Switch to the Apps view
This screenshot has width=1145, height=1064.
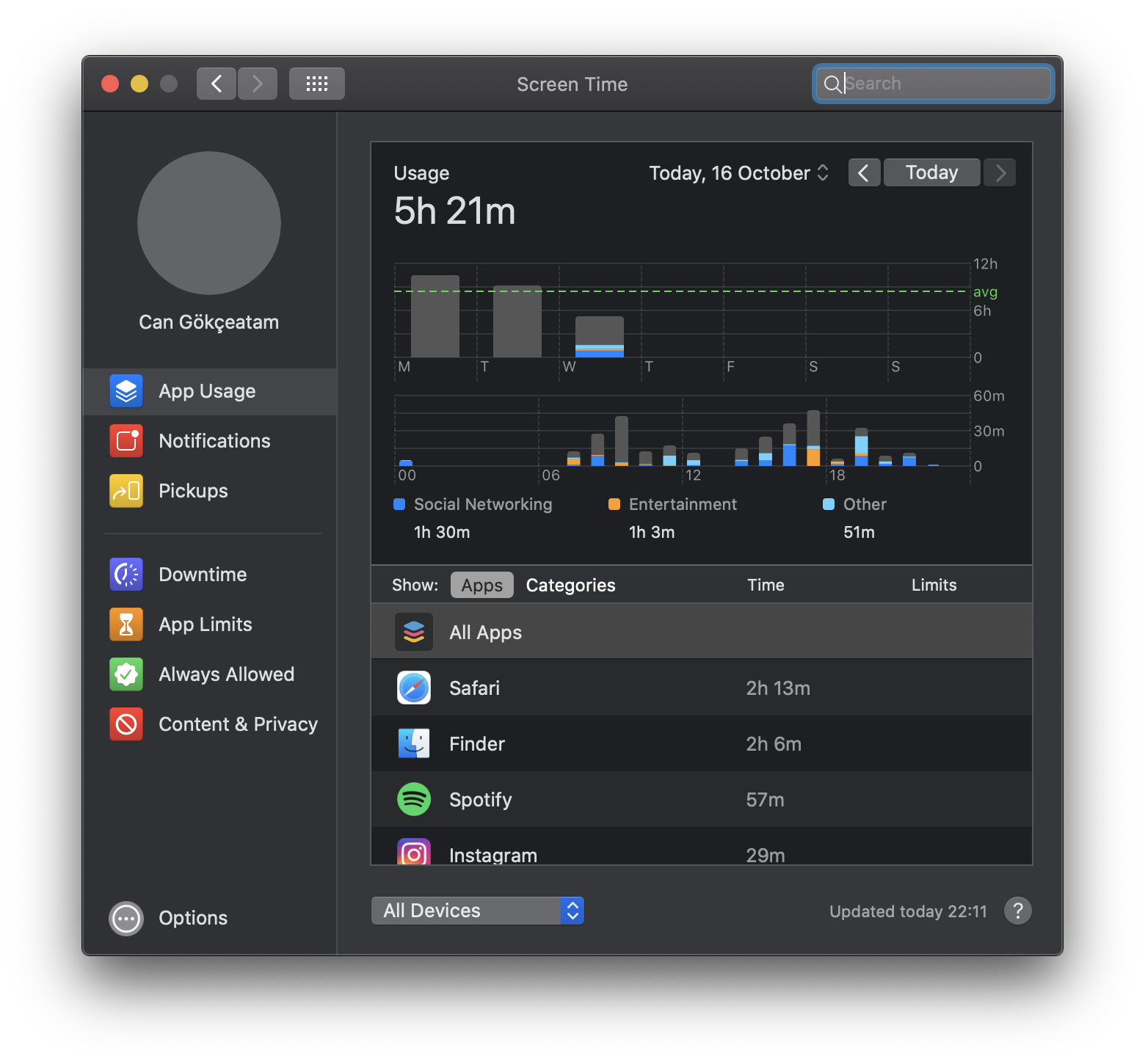pos(482,585)
